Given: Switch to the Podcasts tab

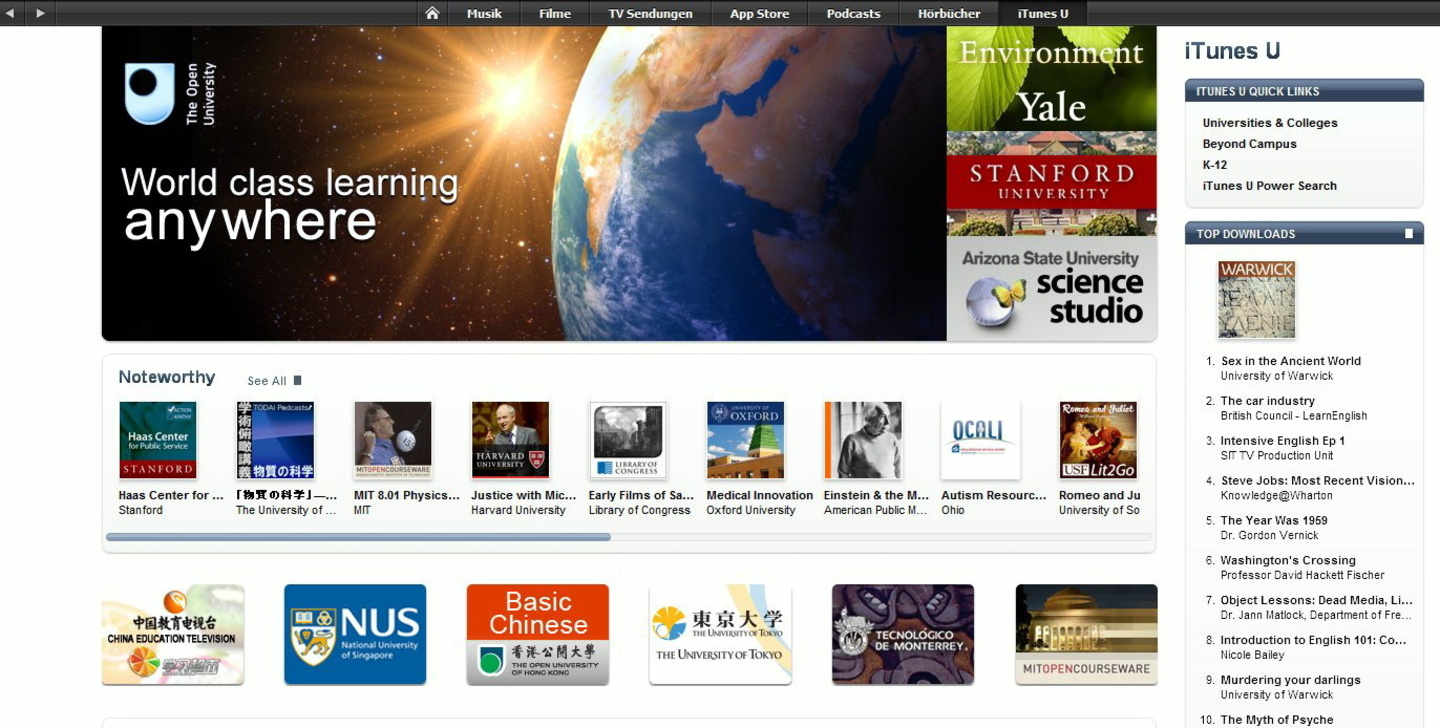Looking at the screenshot, I should (853, 13).
